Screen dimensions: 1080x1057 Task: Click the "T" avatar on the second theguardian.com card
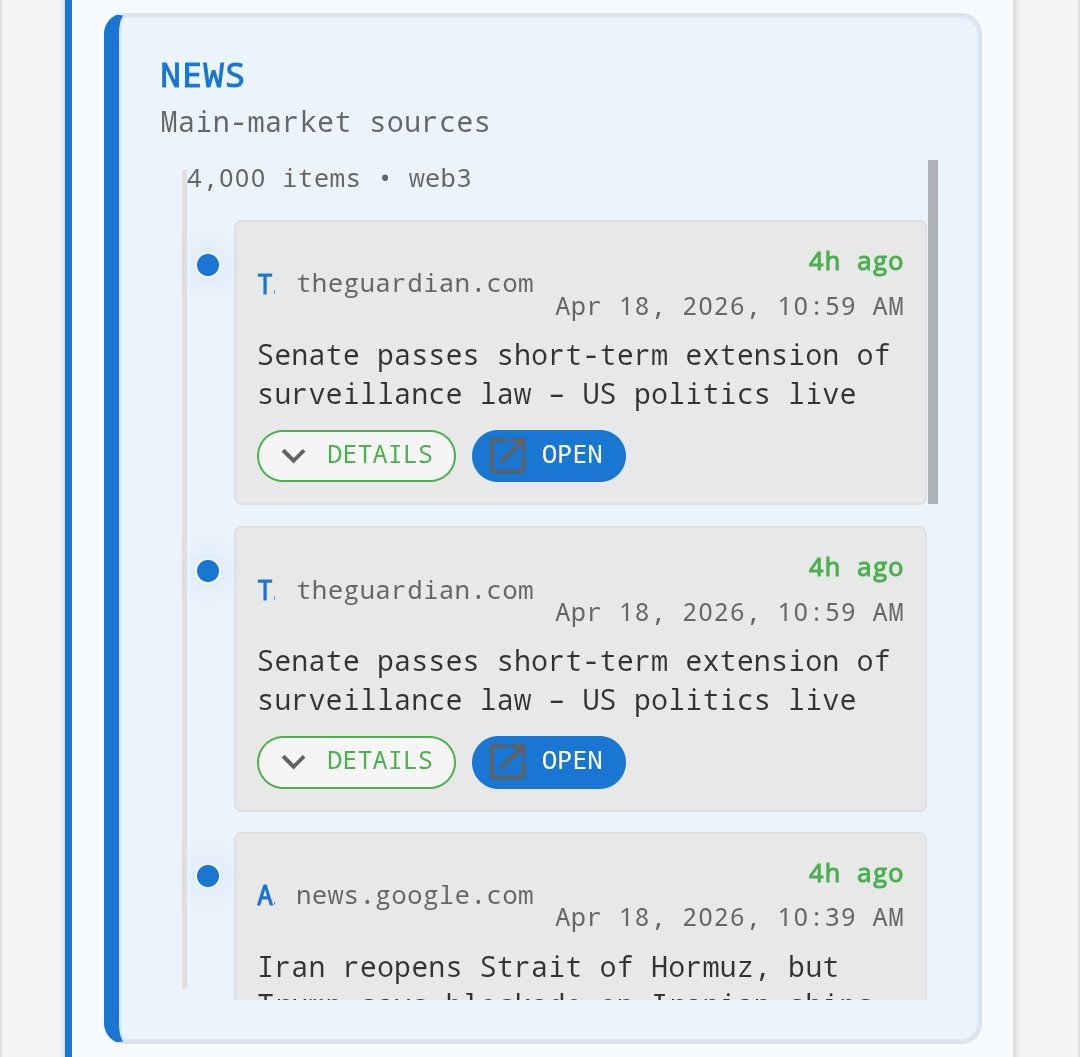click(x=266, y=590)
